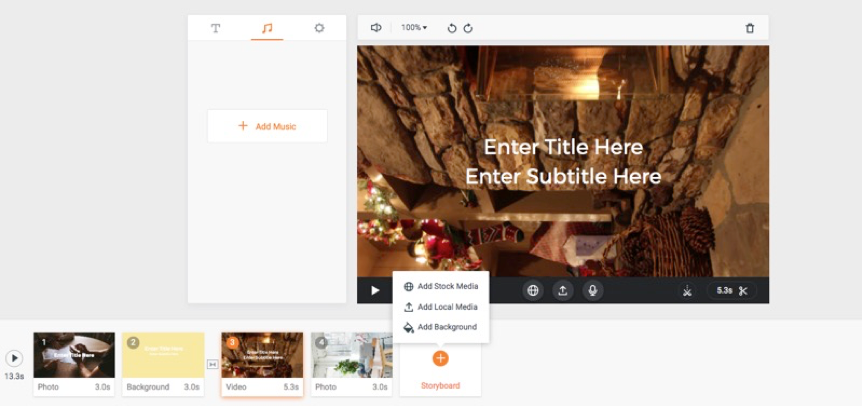This screenshot has width=862, height=406.
Task: Click the globe stock media icon
Action: (533, 291)
